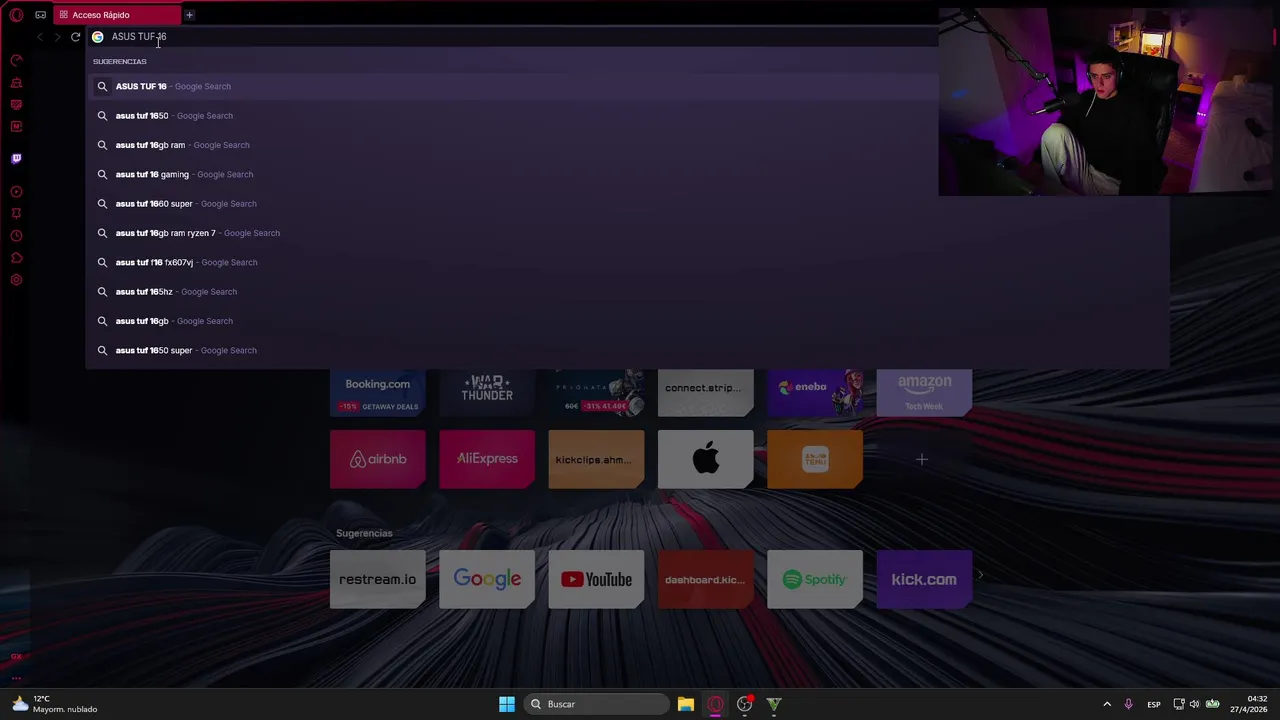
Task: Open the striped panel icon in sidebar
Action: point(16,105)
